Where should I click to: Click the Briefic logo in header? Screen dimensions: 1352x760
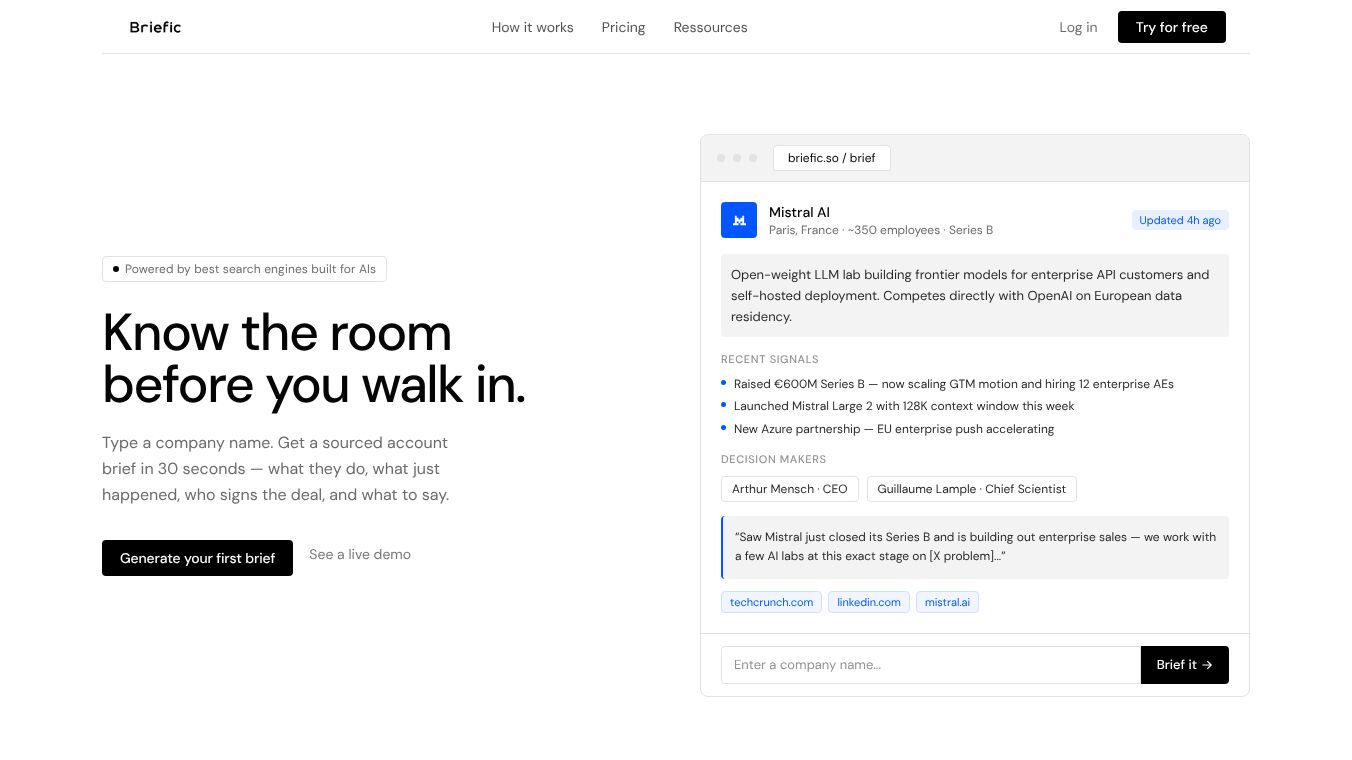pyautogui.click(x=155, y=27)
